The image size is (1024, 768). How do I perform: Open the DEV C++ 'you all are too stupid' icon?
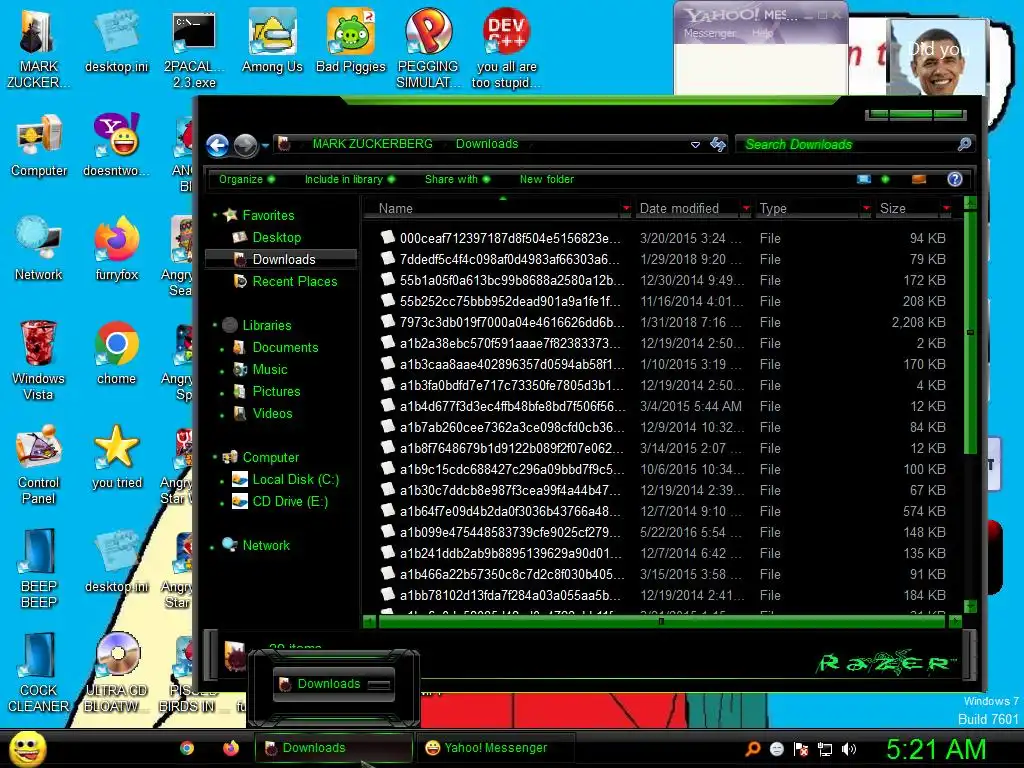(506, 50)
